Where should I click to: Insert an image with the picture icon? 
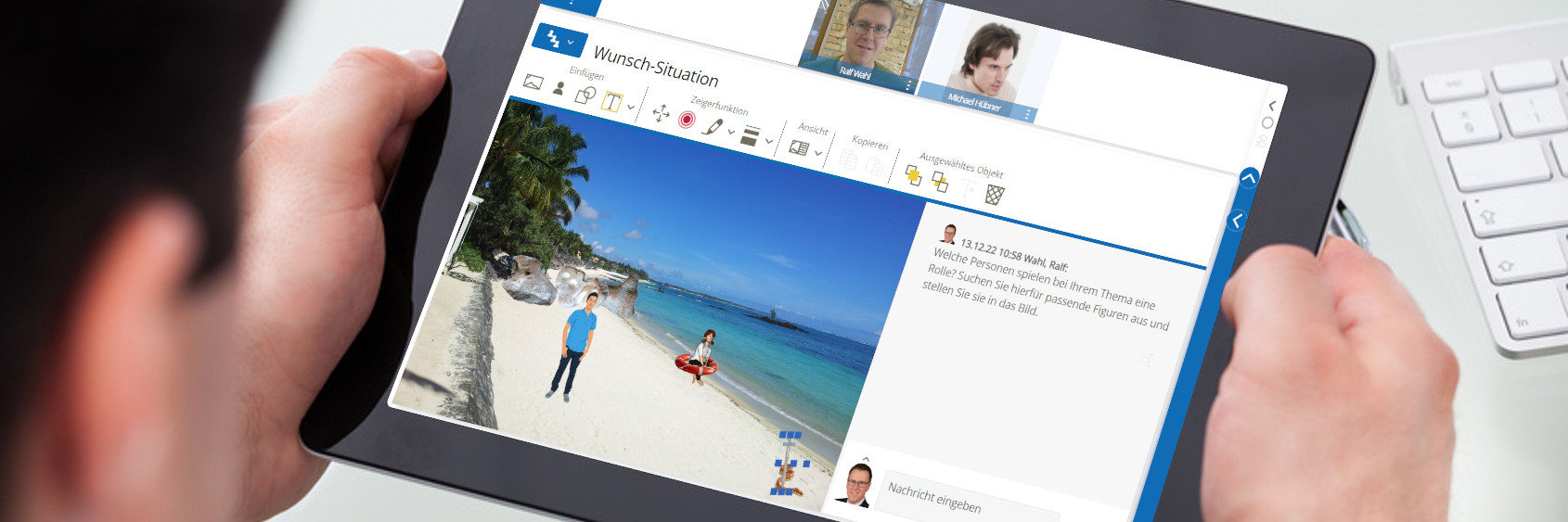pyautogui.click(x=533, y=82)
